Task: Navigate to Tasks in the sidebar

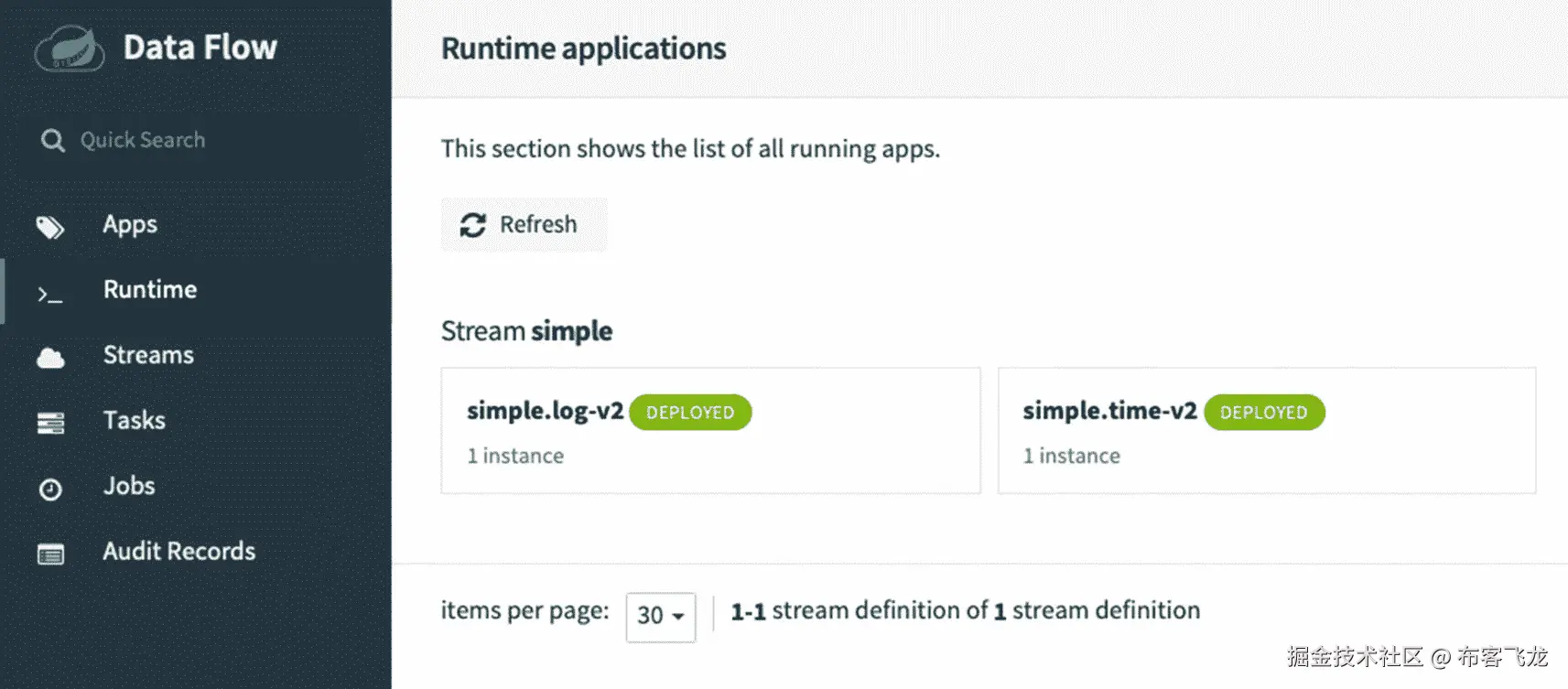Action: coord(134,420)
